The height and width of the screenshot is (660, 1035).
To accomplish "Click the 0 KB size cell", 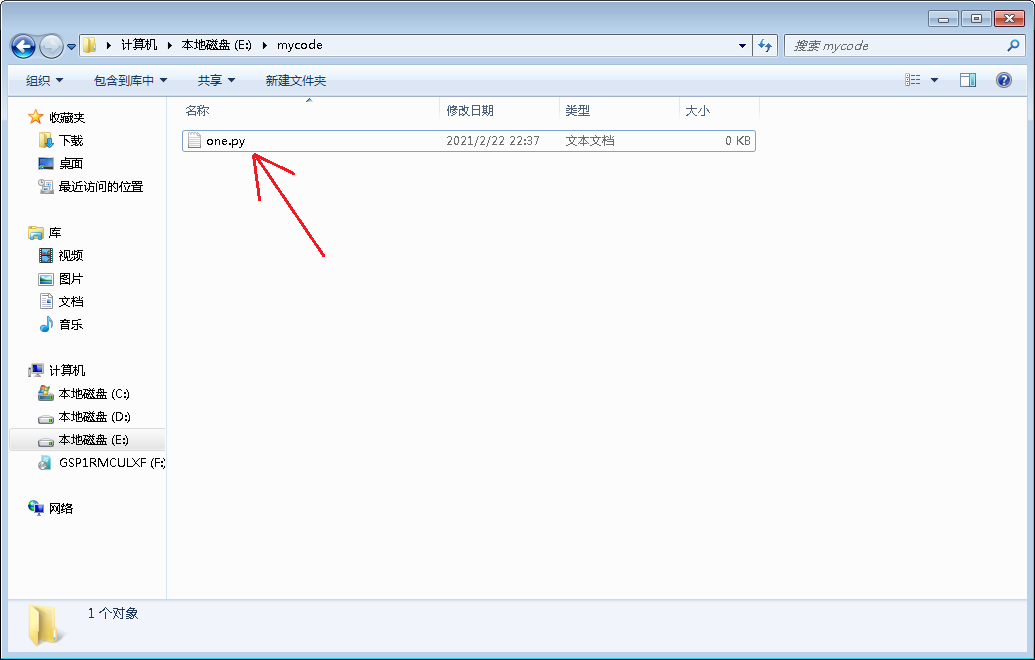I will (x=737, y=141).
